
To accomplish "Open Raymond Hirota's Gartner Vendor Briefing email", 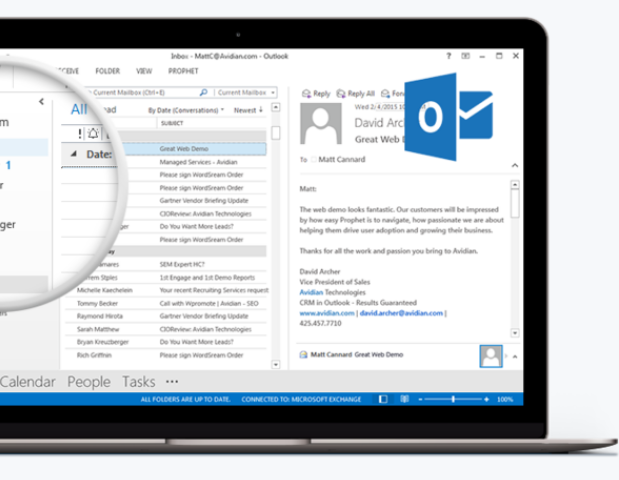I will coord(166,316).
